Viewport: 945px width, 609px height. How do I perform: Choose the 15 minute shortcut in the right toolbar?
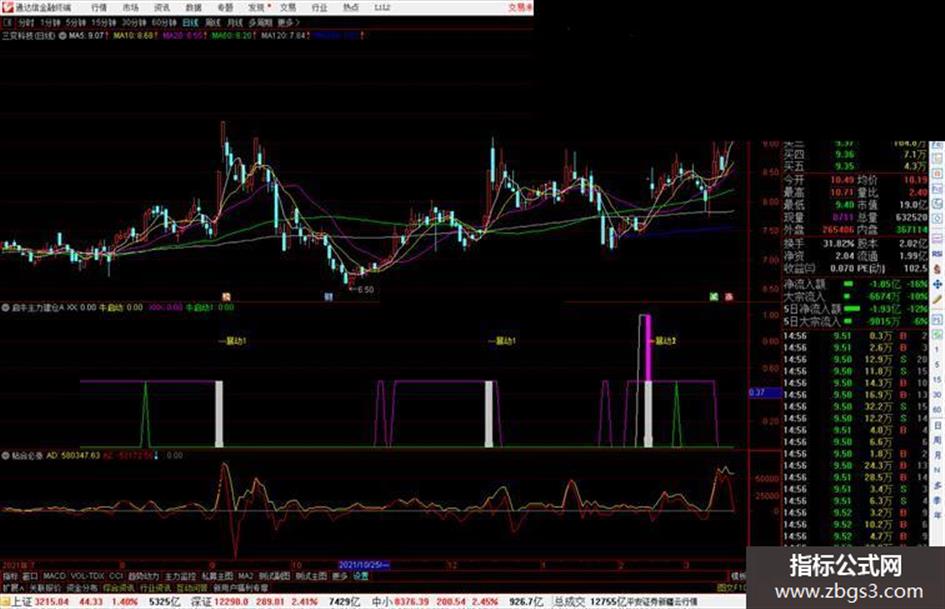click(937, 380)
